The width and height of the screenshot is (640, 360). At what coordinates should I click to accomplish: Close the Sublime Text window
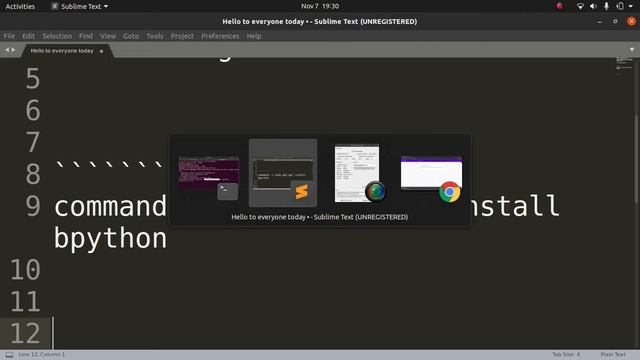[631, 21]
